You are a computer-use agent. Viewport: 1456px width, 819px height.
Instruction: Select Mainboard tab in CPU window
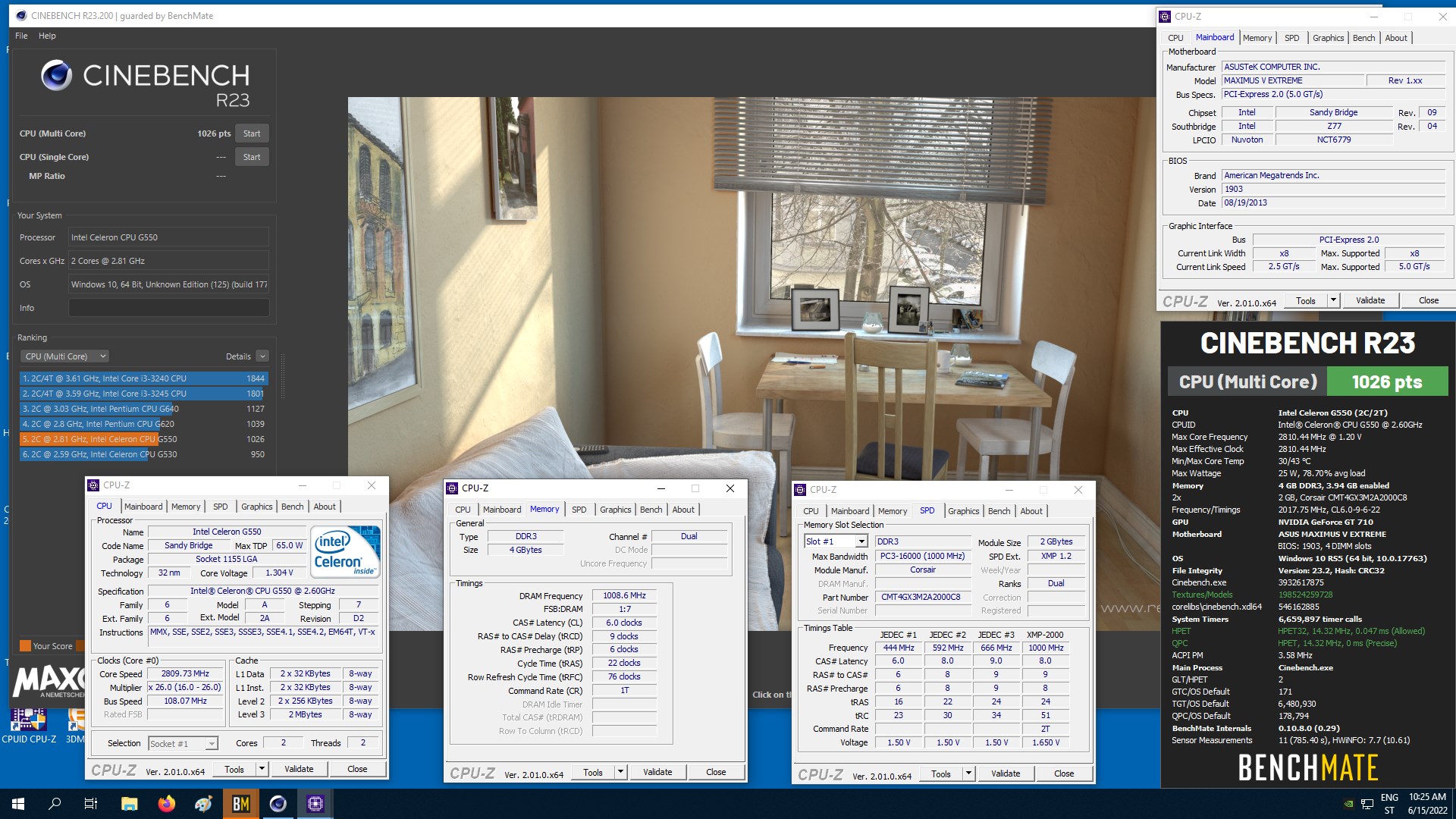(x=143, y=507)
